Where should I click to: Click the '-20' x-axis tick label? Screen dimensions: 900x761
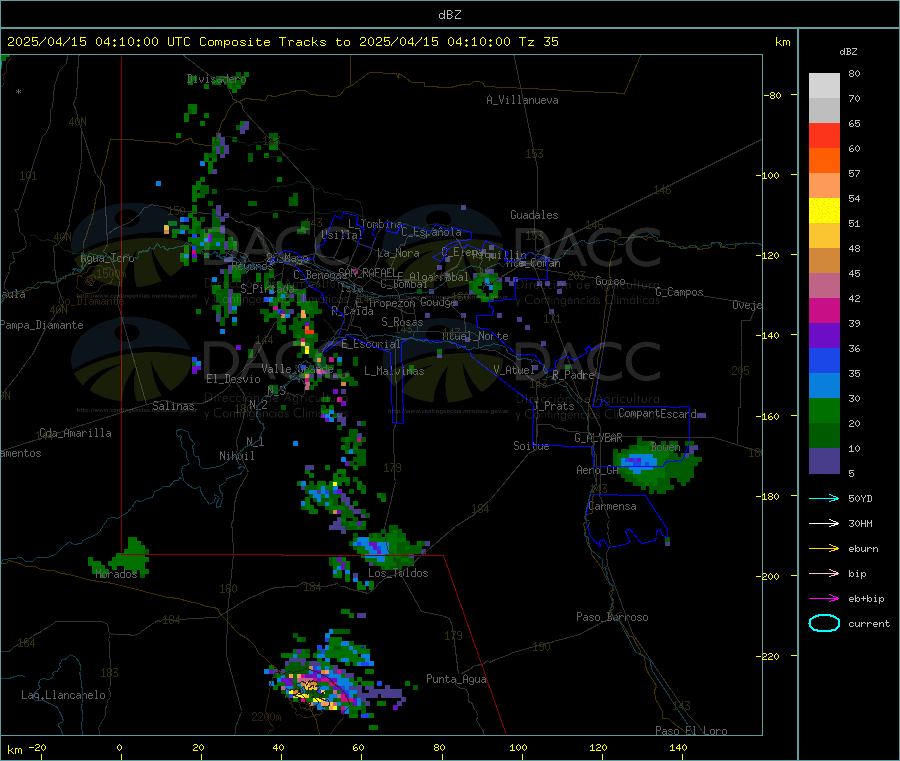coord(37,747)
